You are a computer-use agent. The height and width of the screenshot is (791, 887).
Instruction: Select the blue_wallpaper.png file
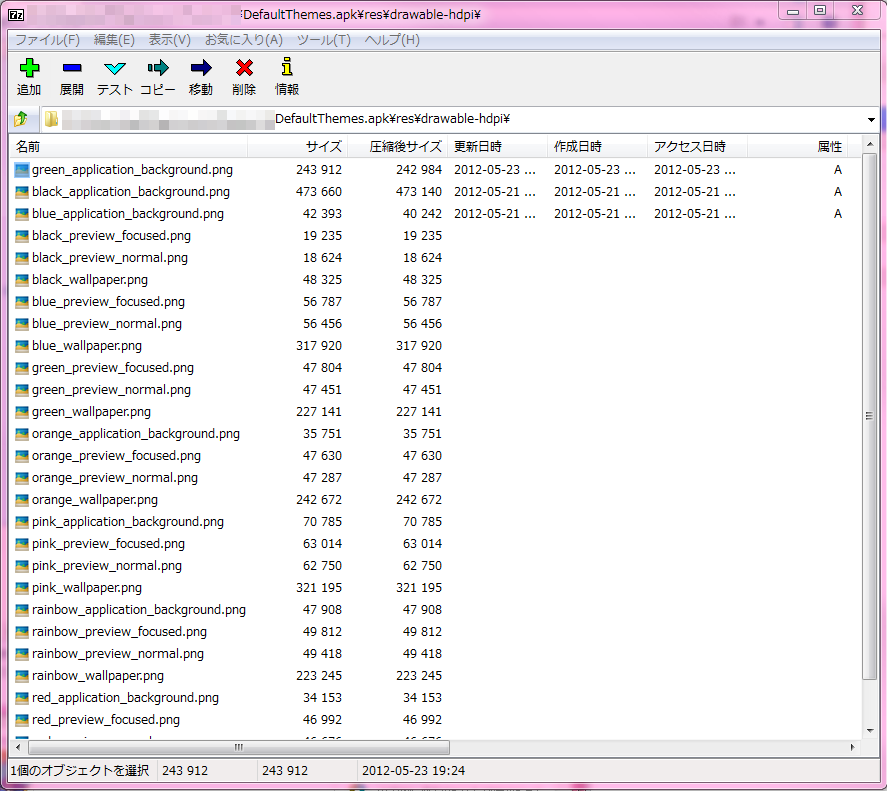(87, 346)
